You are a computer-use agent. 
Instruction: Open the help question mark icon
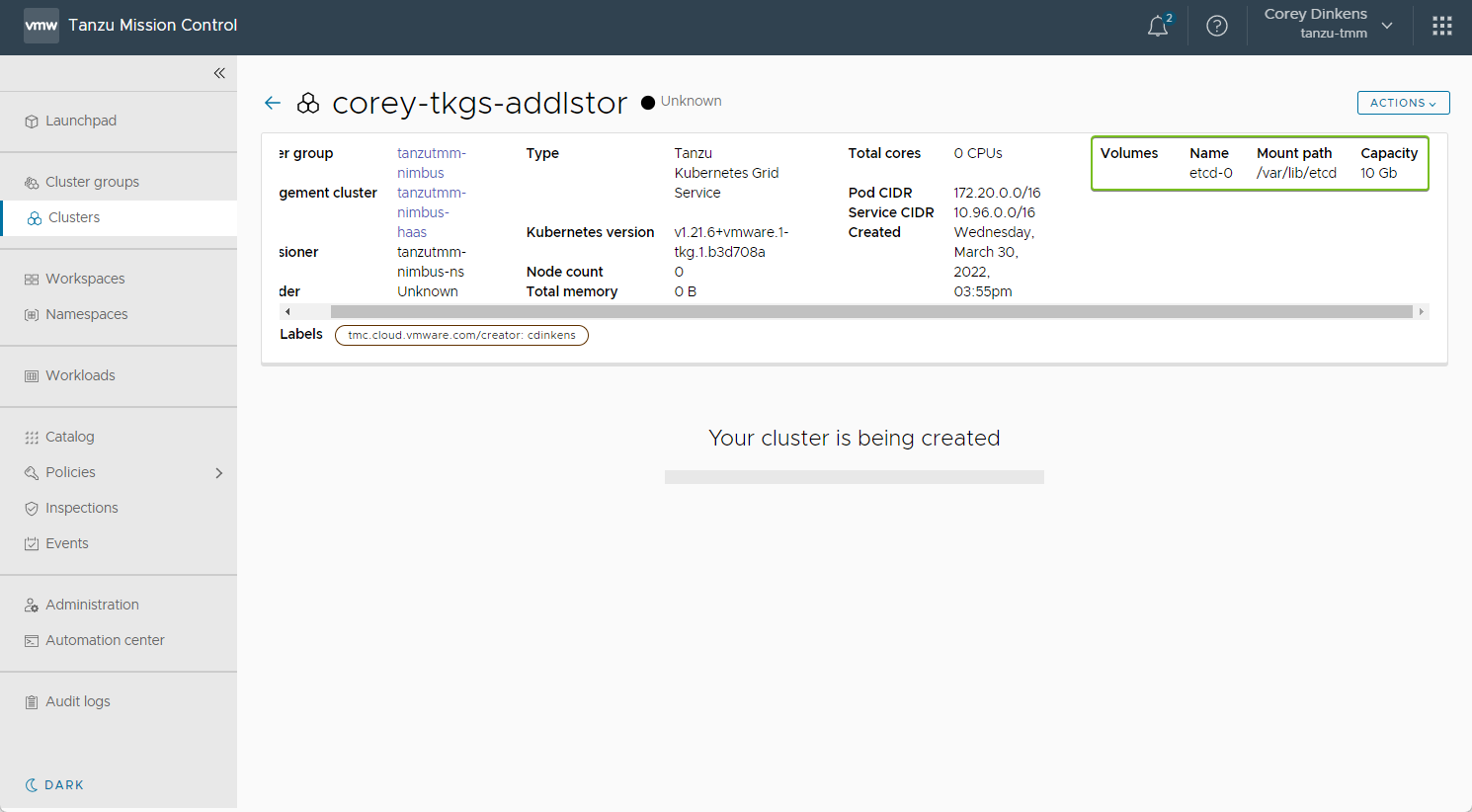pos(1217,26)
